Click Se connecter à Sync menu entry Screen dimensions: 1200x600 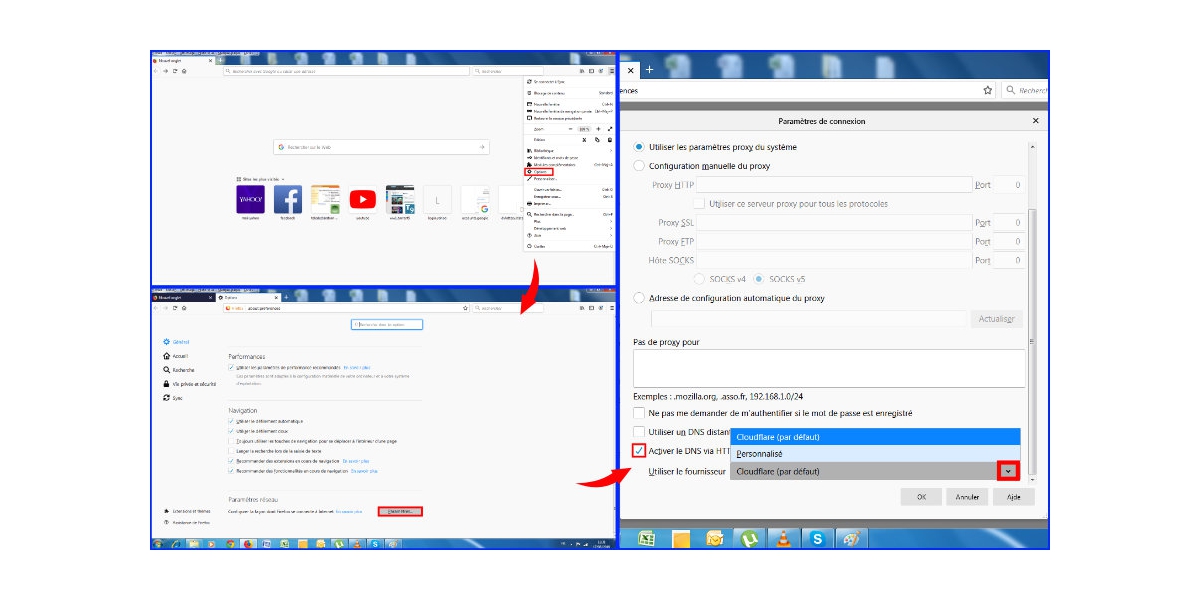(x=570, y=81)
